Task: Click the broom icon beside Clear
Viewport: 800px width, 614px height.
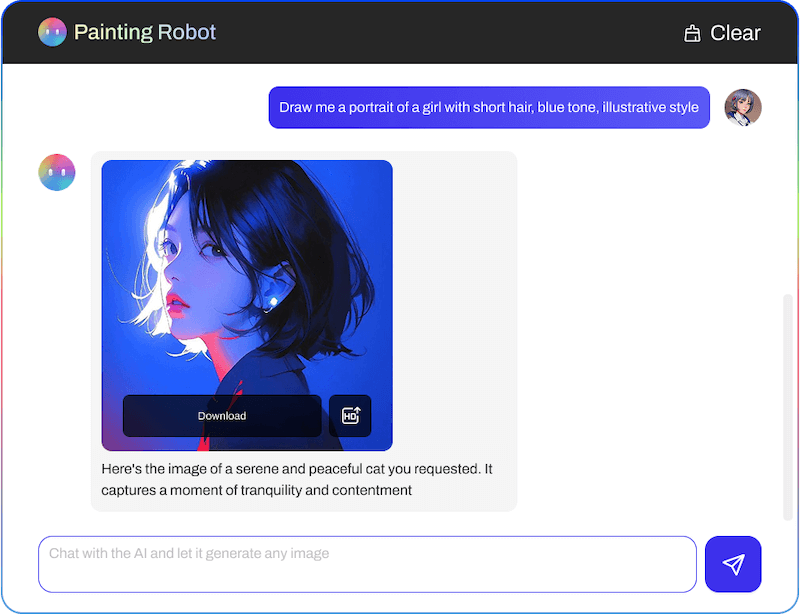Action: (692, 33)
